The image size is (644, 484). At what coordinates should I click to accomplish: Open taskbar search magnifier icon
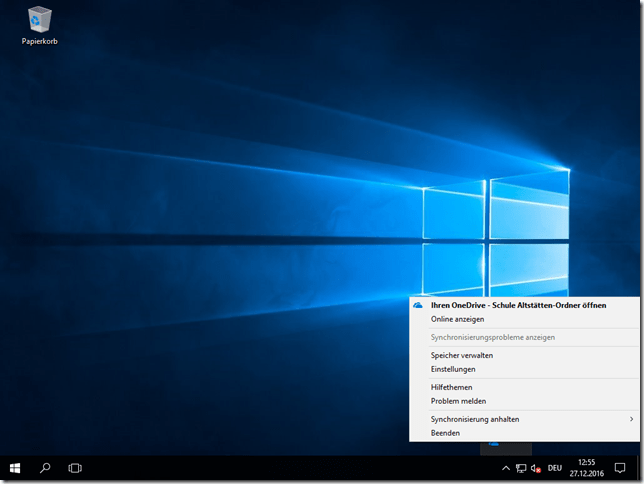click(x=45, y=467)
